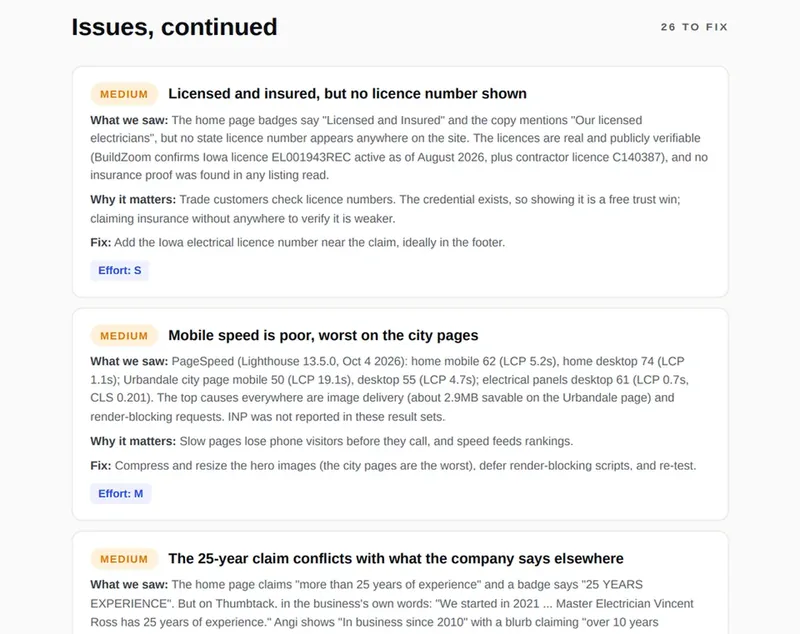
Task: Click the '26 TO FIX' counter label
Action: click(x=694, y=27)
